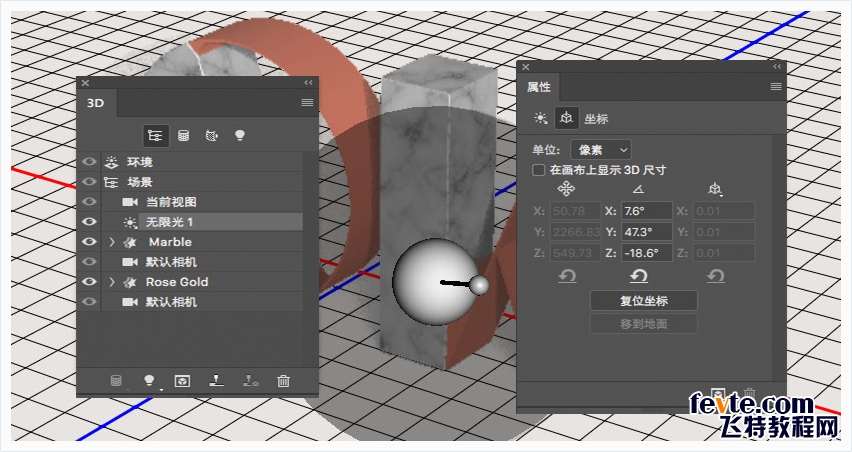852x452 pixels.
Task: Hide the Rose Gold mesh
Action: point(89,282)
